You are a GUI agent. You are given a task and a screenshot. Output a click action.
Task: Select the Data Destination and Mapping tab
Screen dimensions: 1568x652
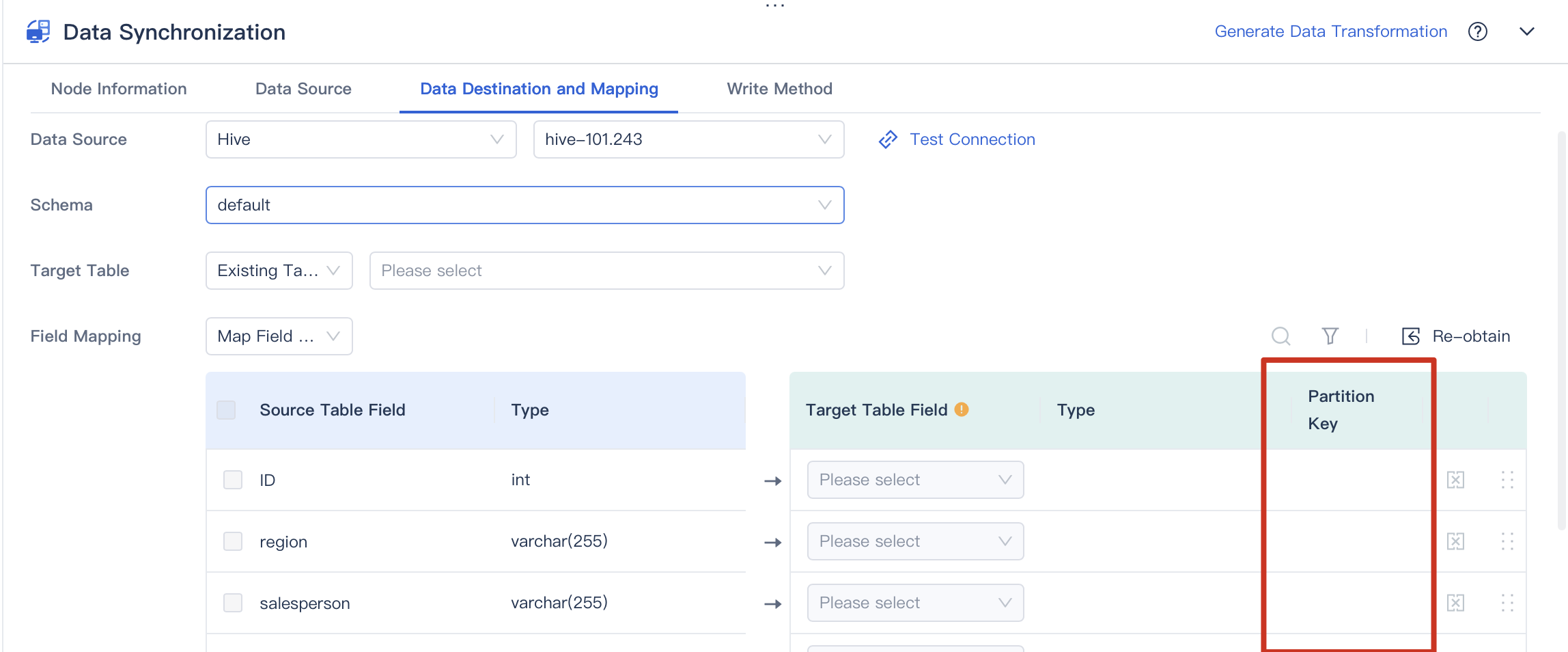pos(539,89)
